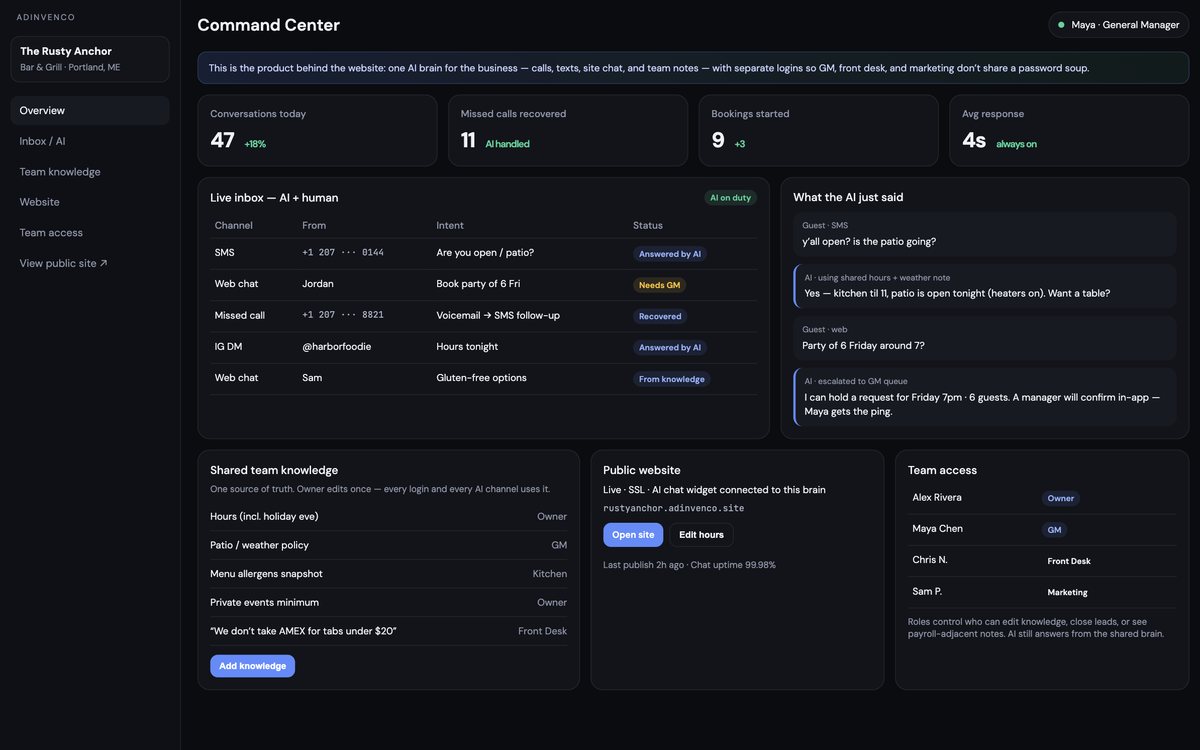
Task: Select Website in the sidebar
Action: click(x=90, y=202)
